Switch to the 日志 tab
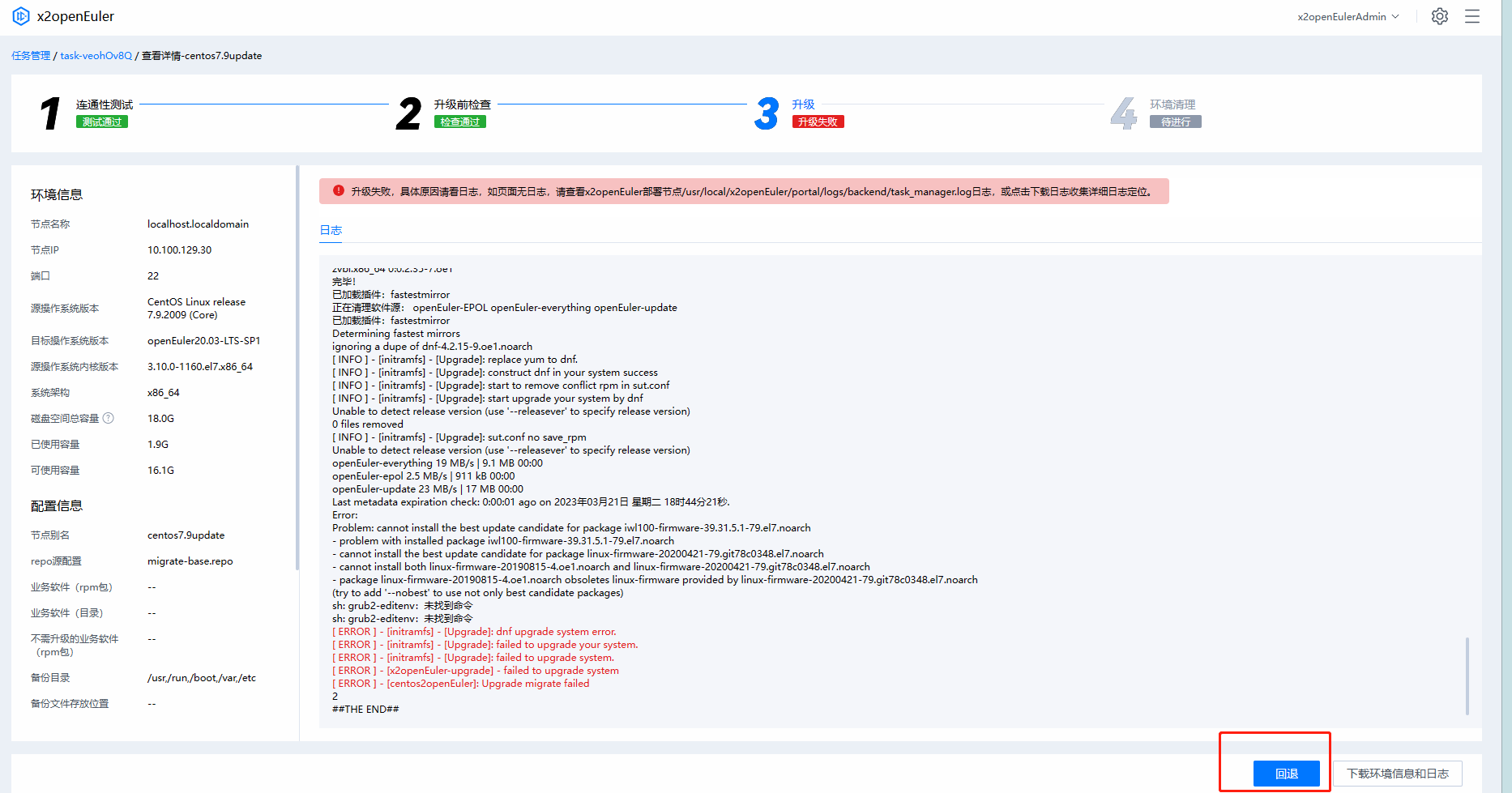Image resolution: width=1512 pixels, height=793 pixels. (331, 230)
